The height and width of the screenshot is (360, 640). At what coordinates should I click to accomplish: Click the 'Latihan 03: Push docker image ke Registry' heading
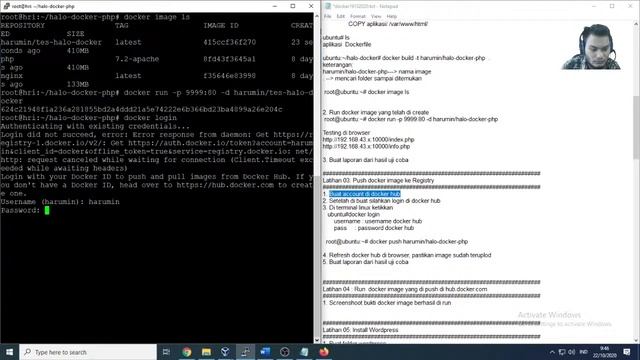pos(378,180)
